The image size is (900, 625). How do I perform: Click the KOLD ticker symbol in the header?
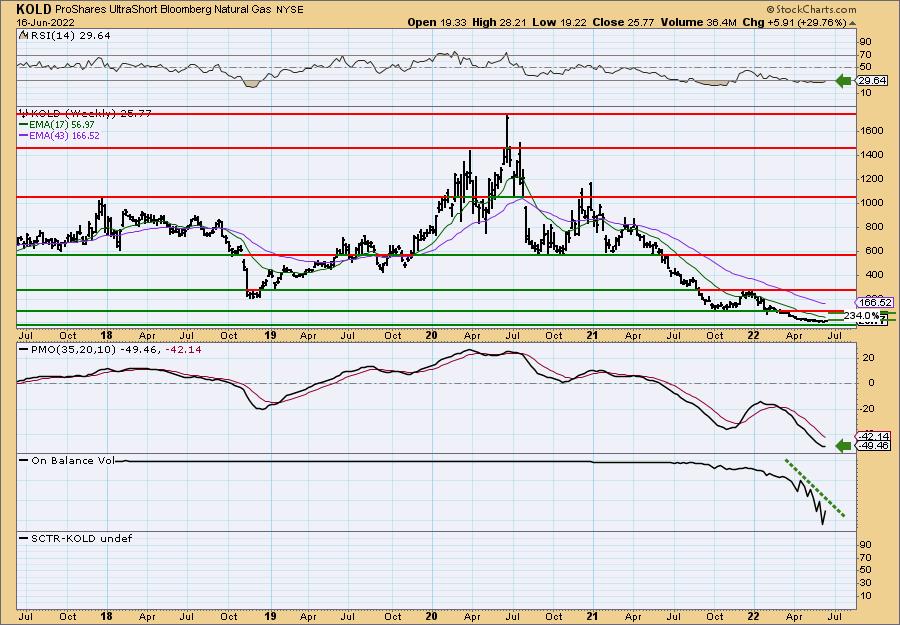(34, 9)
